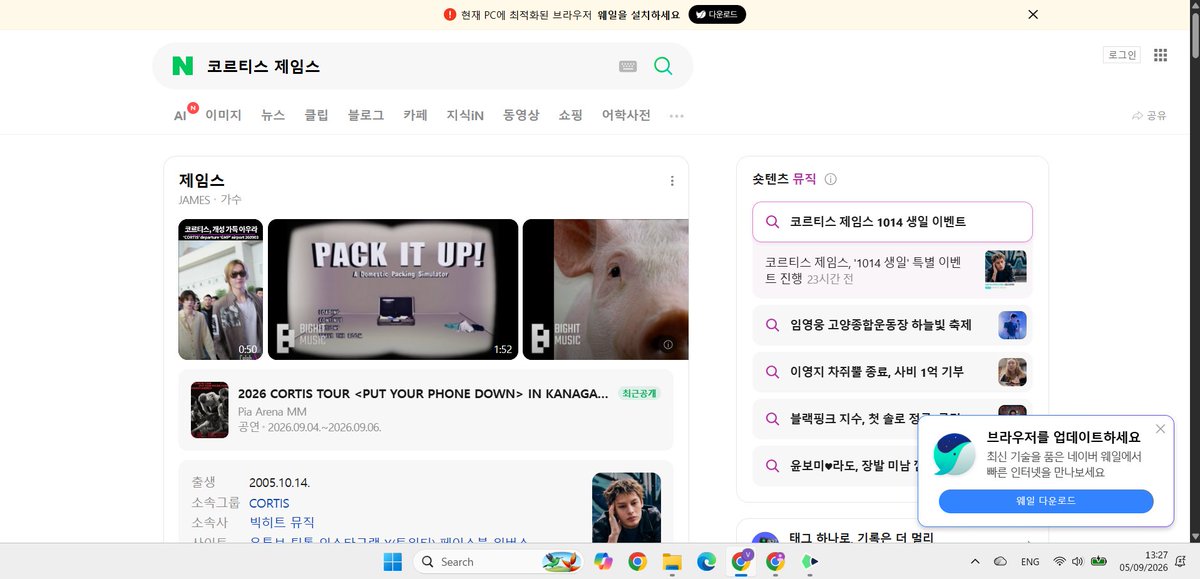Click the red warning icon in top banner

click(x=450, y=14)
